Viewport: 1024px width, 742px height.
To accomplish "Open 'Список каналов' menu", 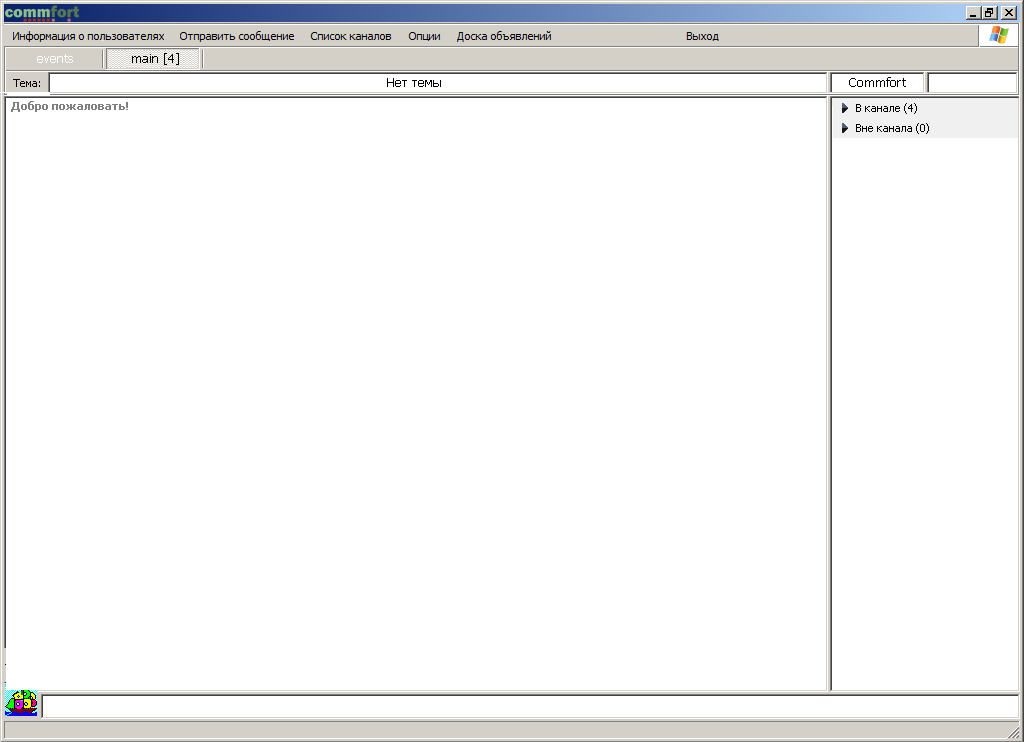I will pos(351,36).
